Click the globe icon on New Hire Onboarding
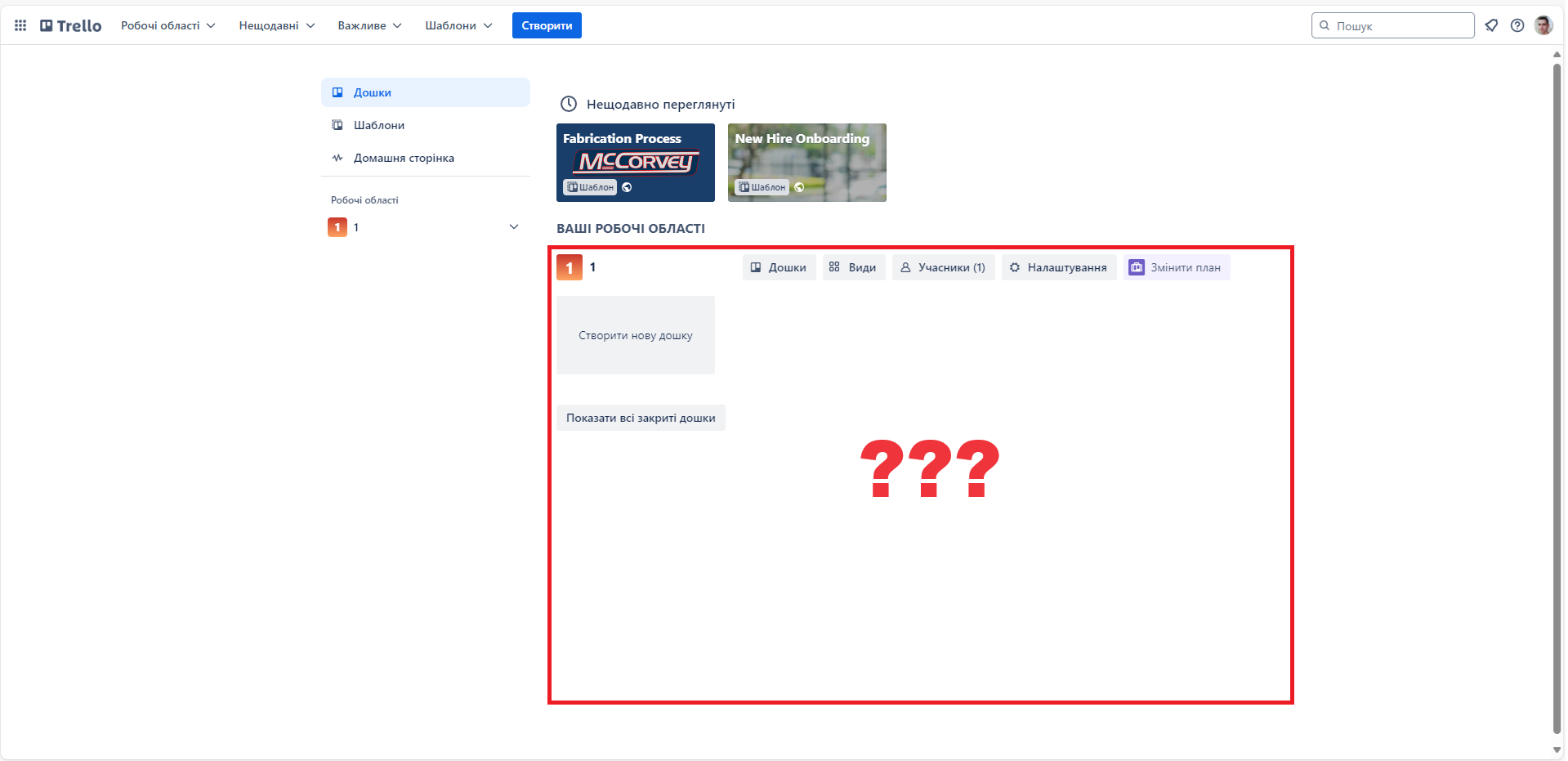This screenshot has height=761, width=1568. click(799, 187)
